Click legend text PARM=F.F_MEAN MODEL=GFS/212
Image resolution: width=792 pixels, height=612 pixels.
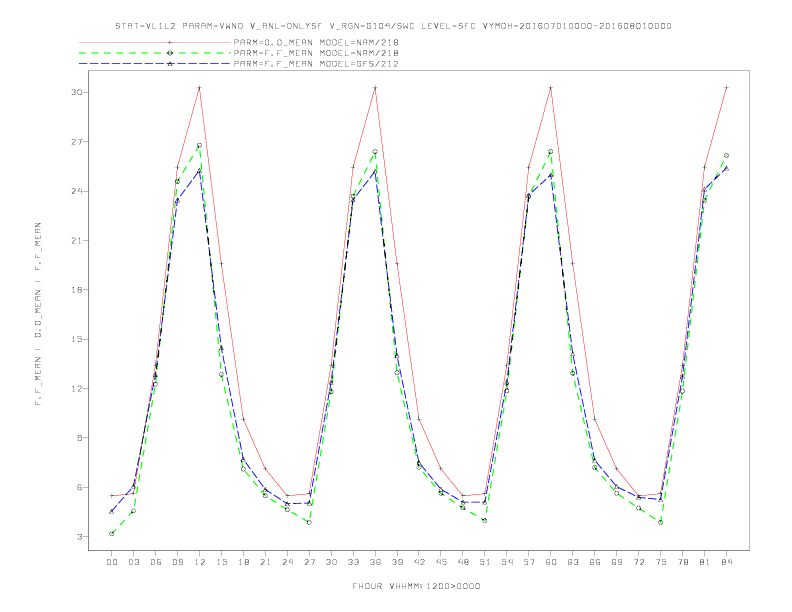[x=316, y=64]
